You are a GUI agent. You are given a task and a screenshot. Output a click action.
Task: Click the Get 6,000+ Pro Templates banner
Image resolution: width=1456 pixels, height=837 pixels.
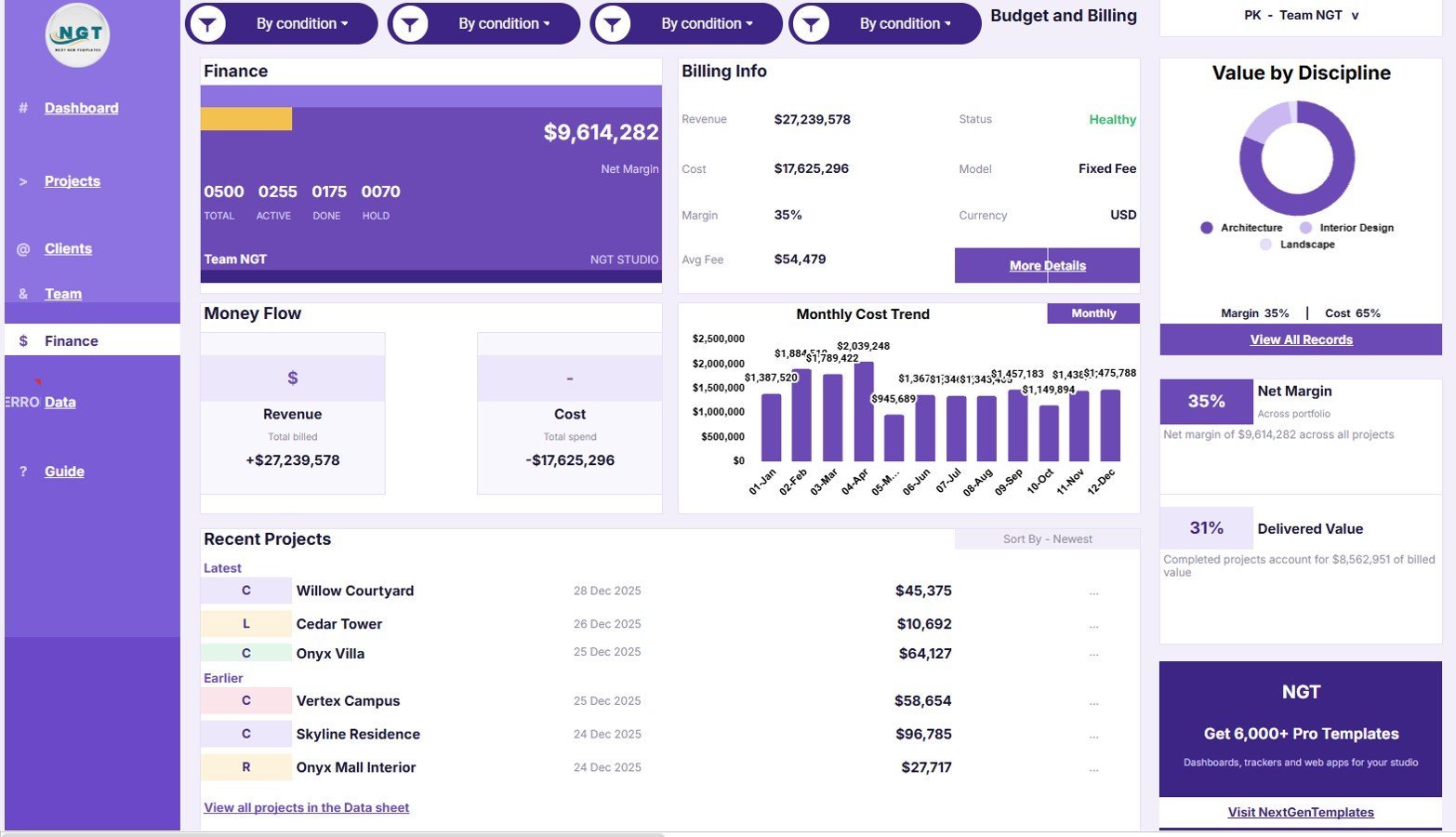(1301, 729)
